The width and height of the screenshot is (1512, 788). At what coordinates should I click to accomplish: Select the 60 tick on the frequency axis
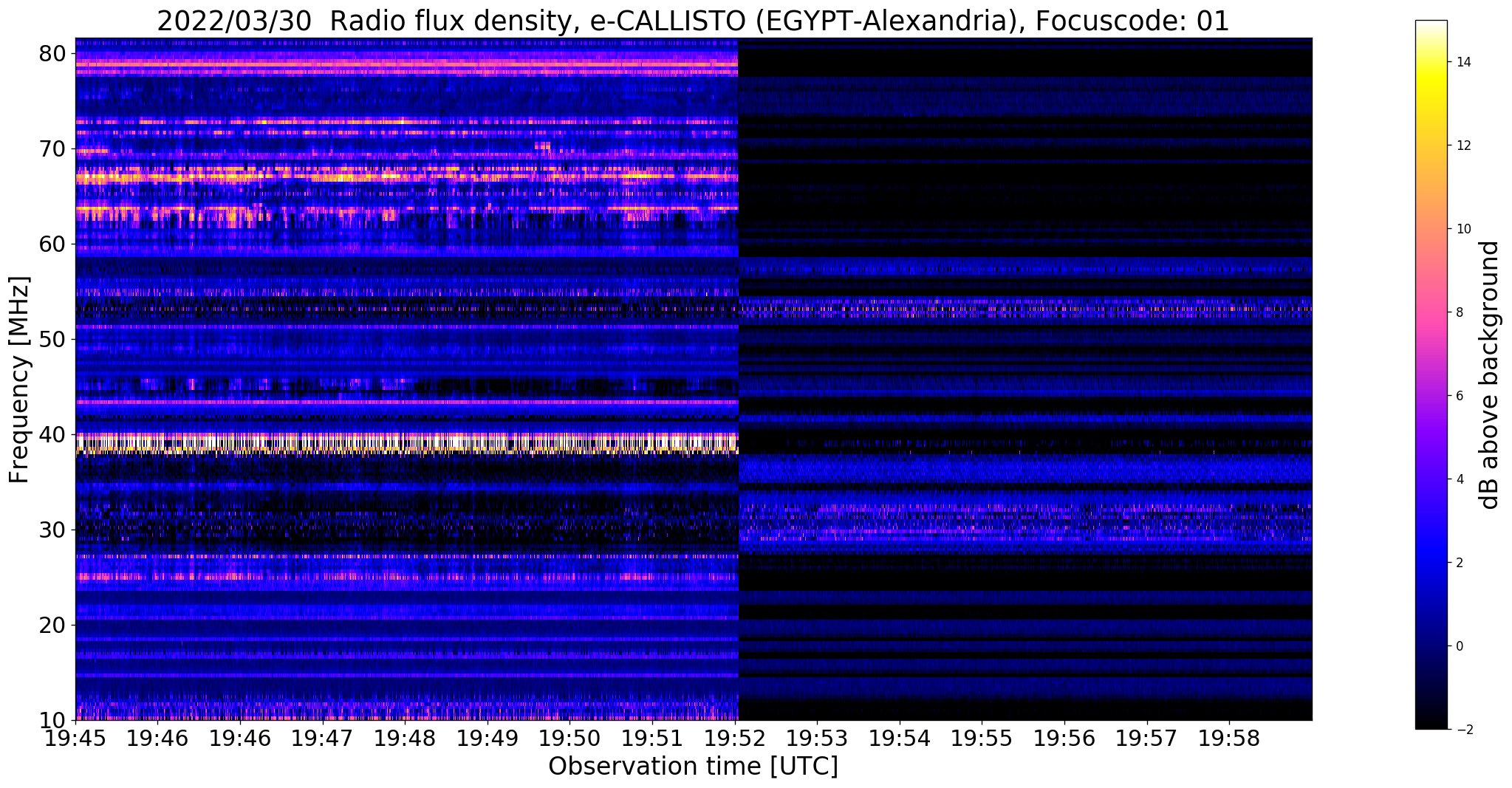coord(53,244)
